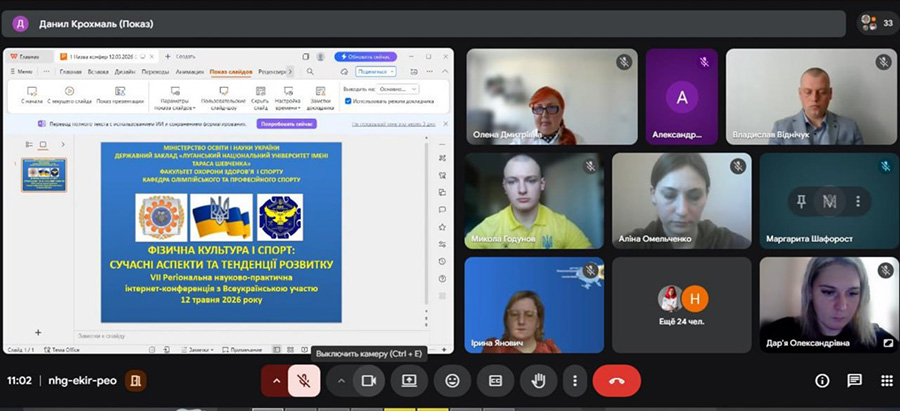Pin Маргарита Шафорост tile with pin icon
This screenshot has height=411, width=900.
[x=801, y=201]
